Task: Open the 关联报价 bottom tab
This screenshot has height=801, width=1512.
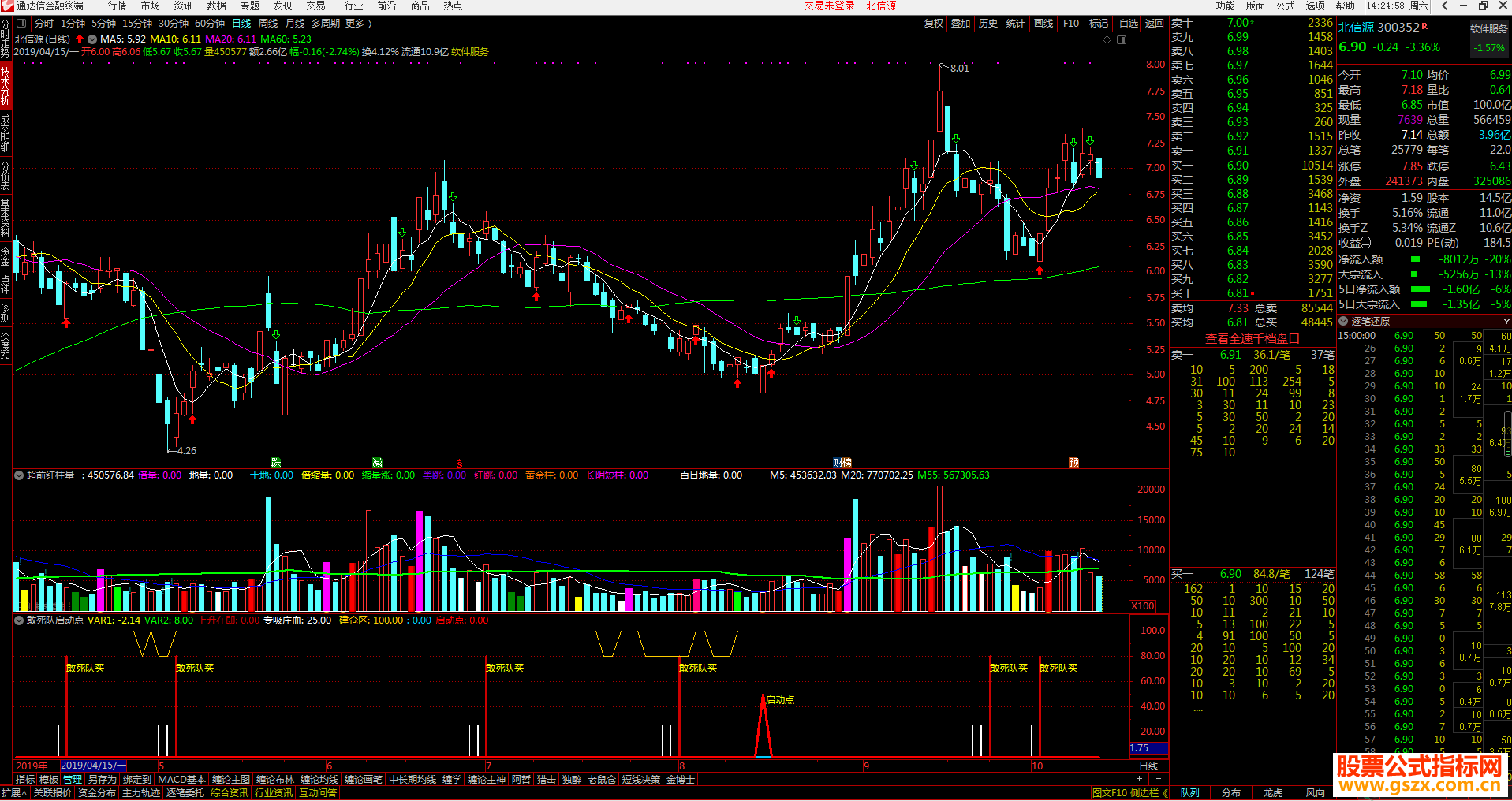Action: tap(52, 793)
